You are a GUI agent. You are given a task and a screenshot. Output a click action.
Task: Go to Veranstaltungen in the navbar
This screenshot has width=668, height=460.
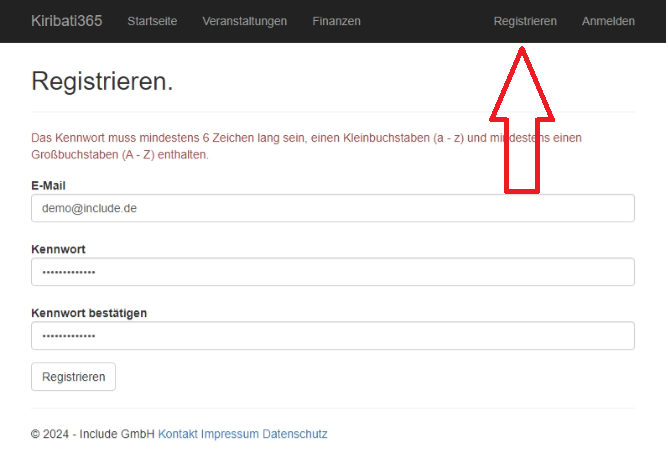(x=244, y=21)
